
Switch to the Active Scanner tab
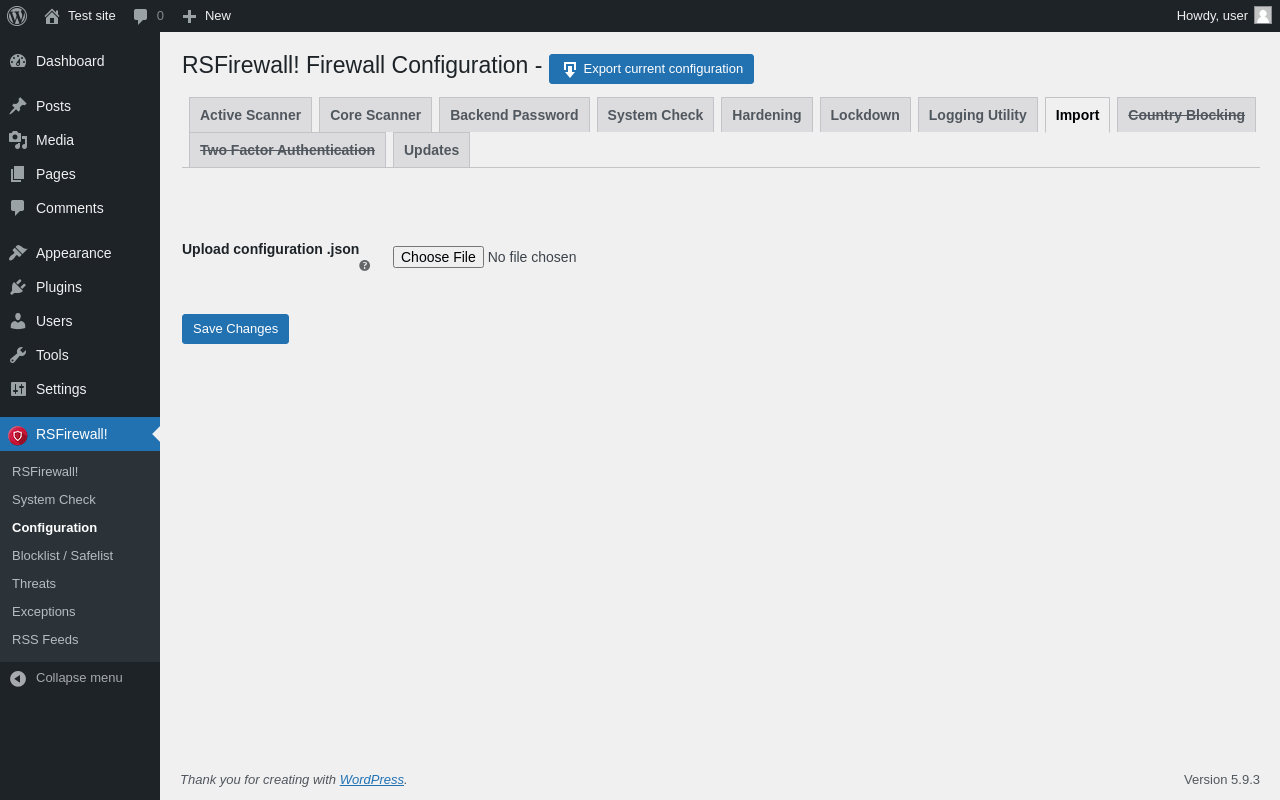coord(250,115)
